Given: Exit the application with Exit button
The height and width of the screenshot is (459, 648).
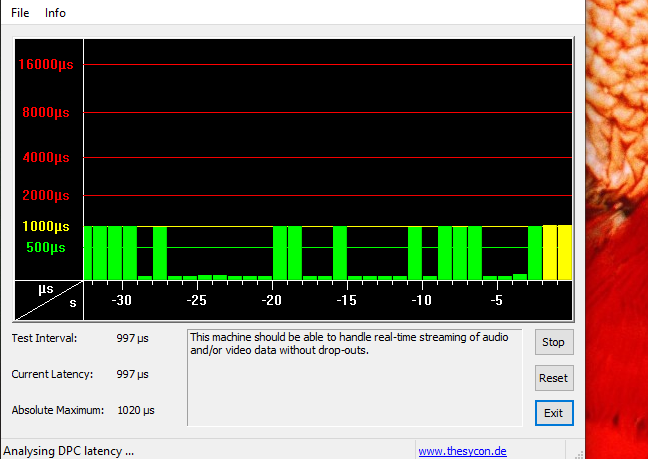Looking at the screenshot, I should click(x=553, y=412).
